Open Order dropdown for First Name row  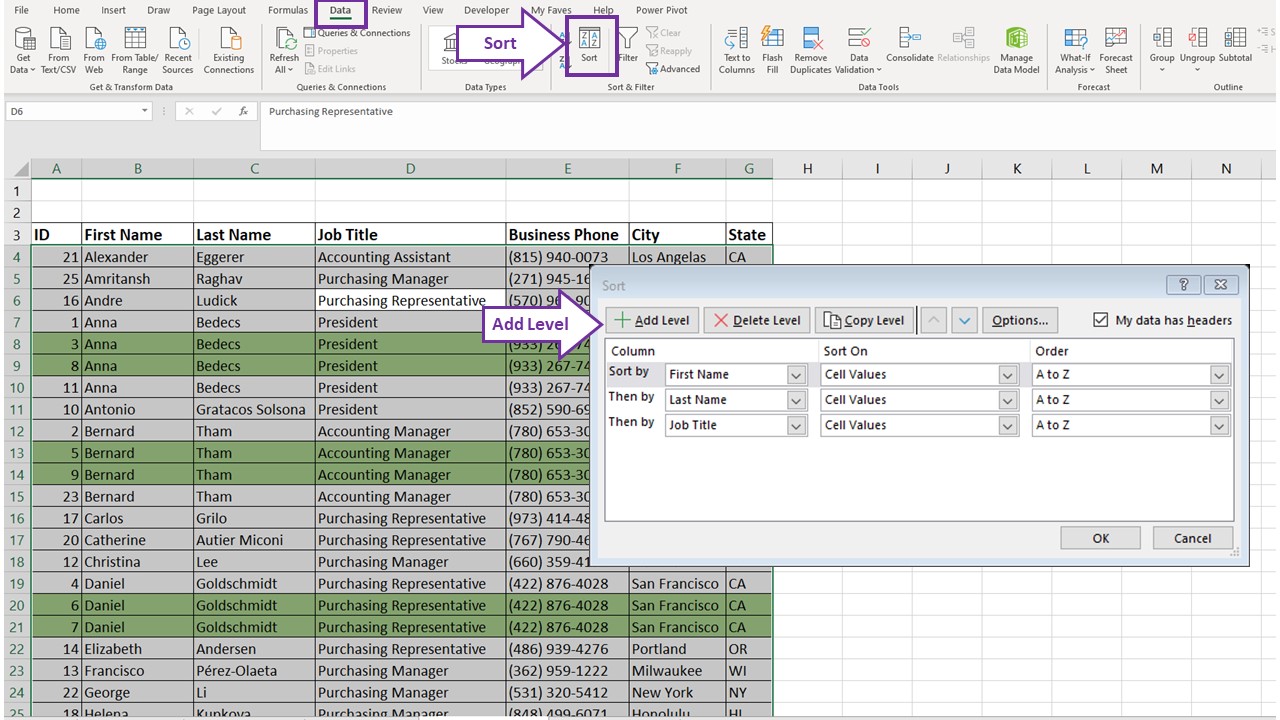[x=1219, y=375]
